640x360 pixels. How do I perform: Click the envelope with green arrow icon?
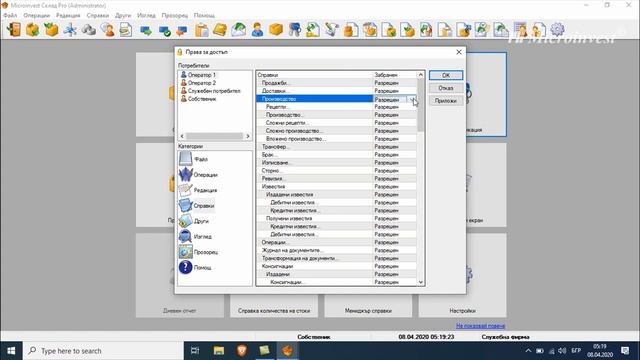point(239,30)
